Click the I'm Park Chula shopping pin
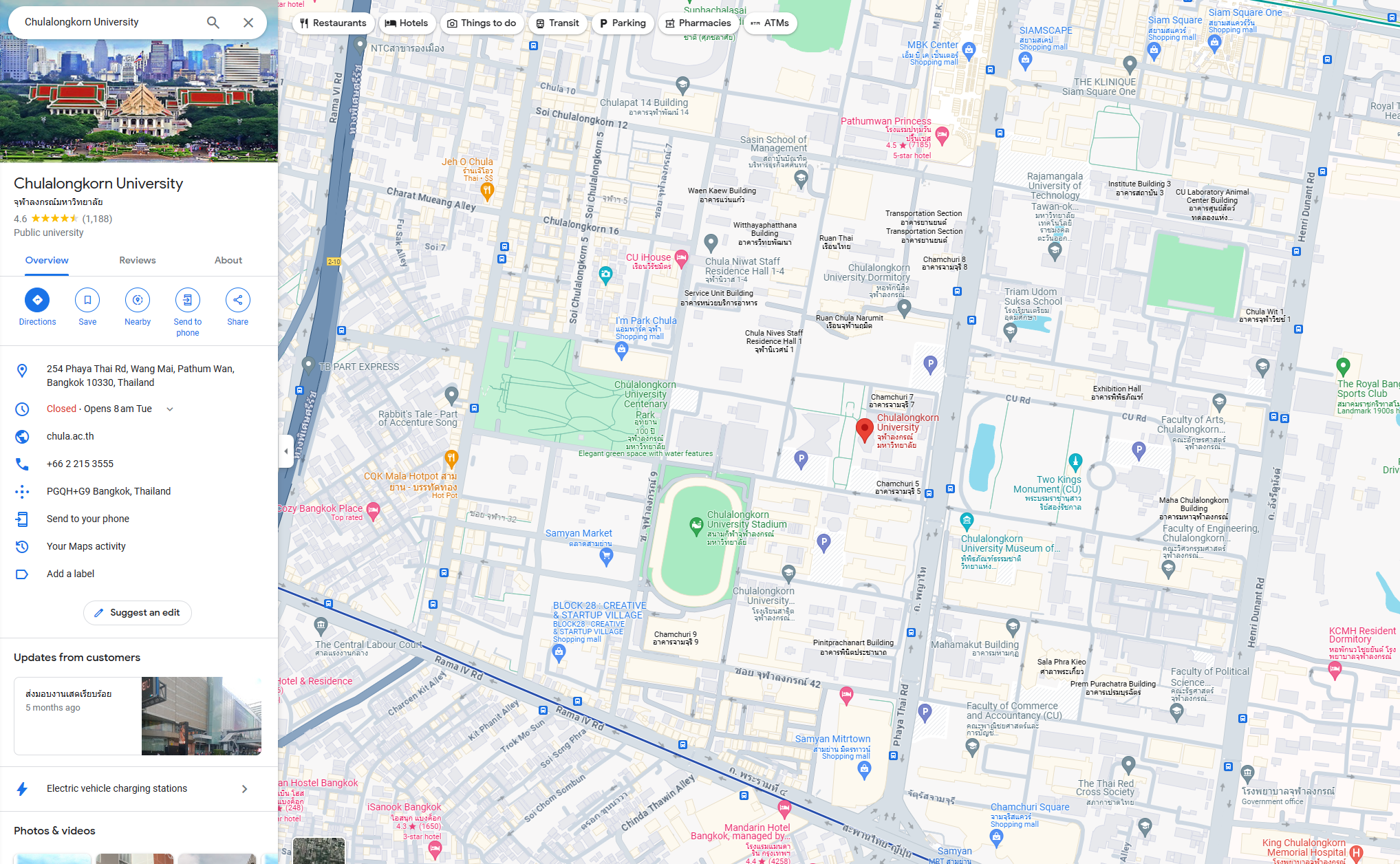 (622, 351)
